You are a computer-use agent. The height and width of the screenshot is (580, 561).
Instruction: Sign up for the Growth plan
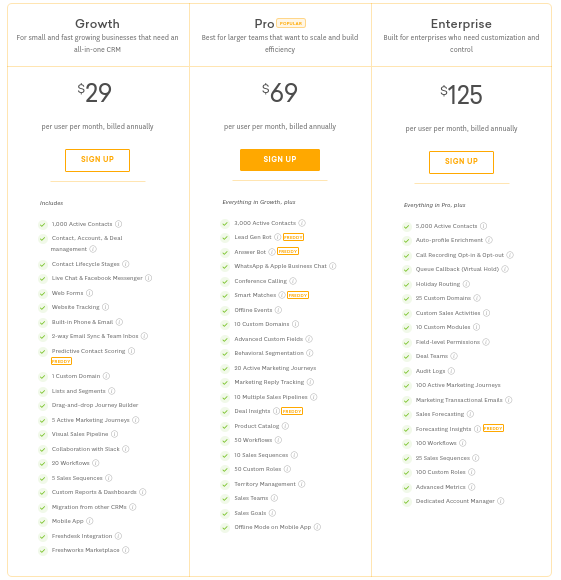[x=97, y=160]
